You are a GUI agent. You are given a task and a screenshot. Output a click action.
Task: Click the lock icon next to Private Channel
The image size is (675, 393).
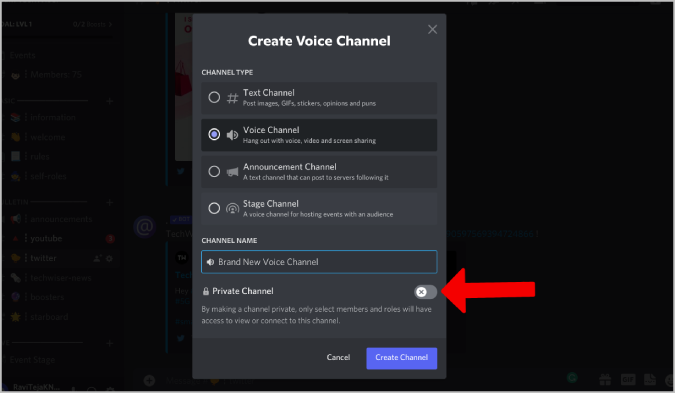pyautogui.click(x=206, y=291)
